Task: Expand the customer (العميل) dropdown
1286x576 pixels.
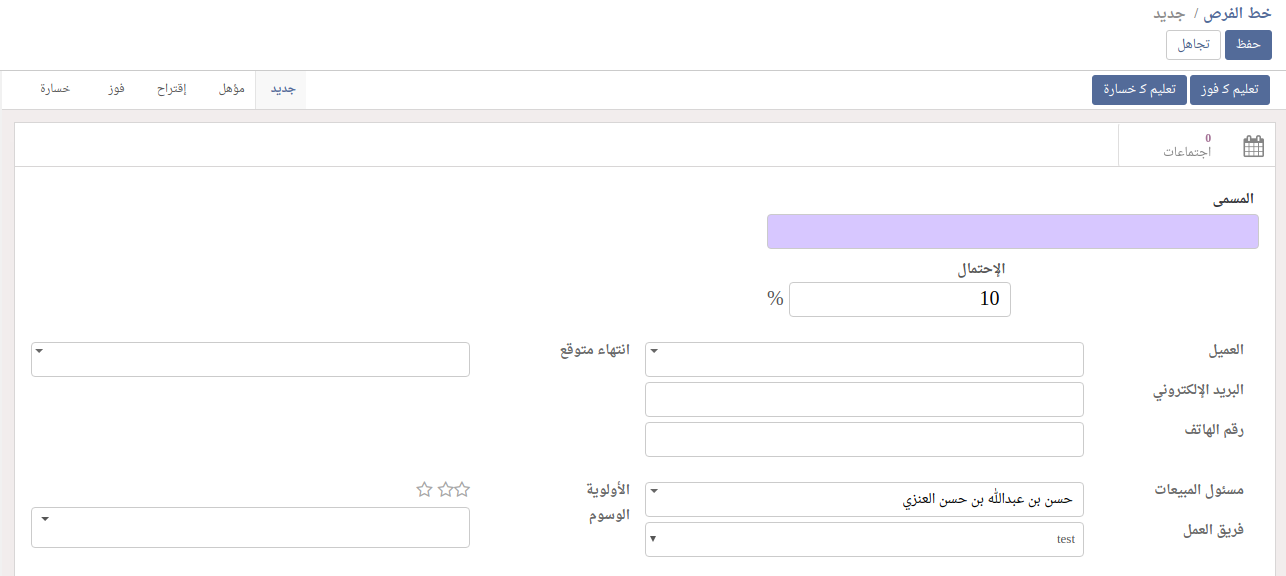Action: 654,351
